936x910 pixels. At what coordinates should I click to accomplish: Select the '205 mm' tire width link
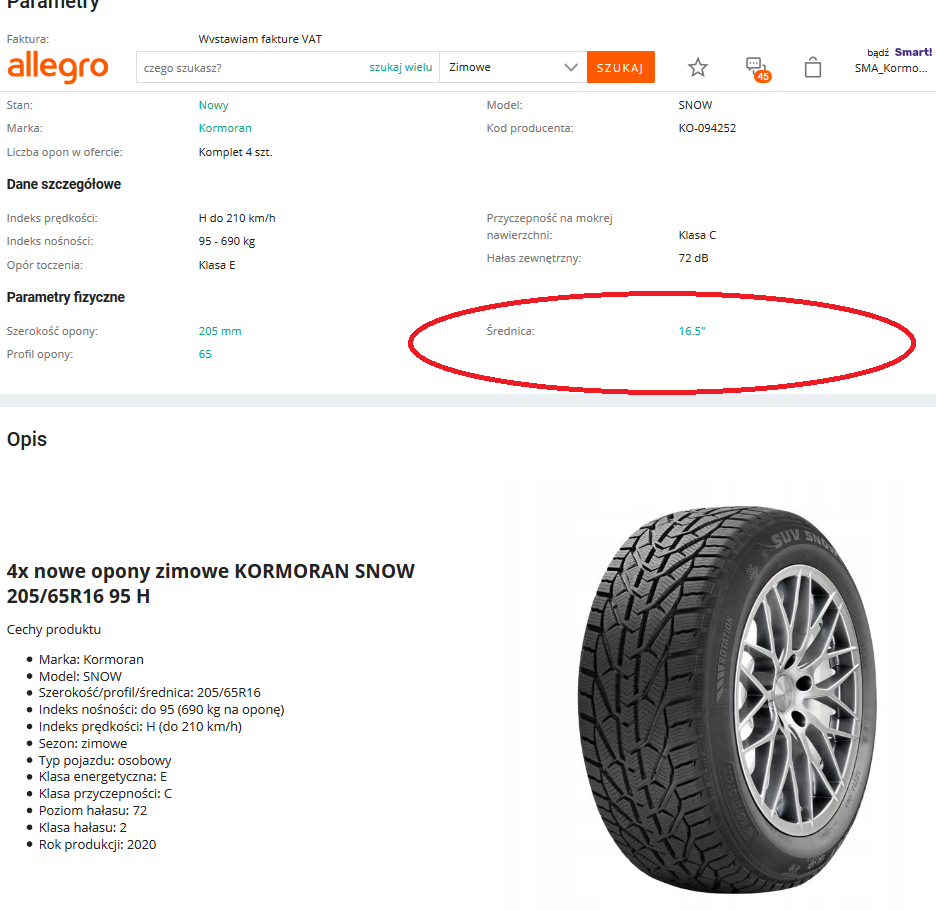tap(220, 331)
